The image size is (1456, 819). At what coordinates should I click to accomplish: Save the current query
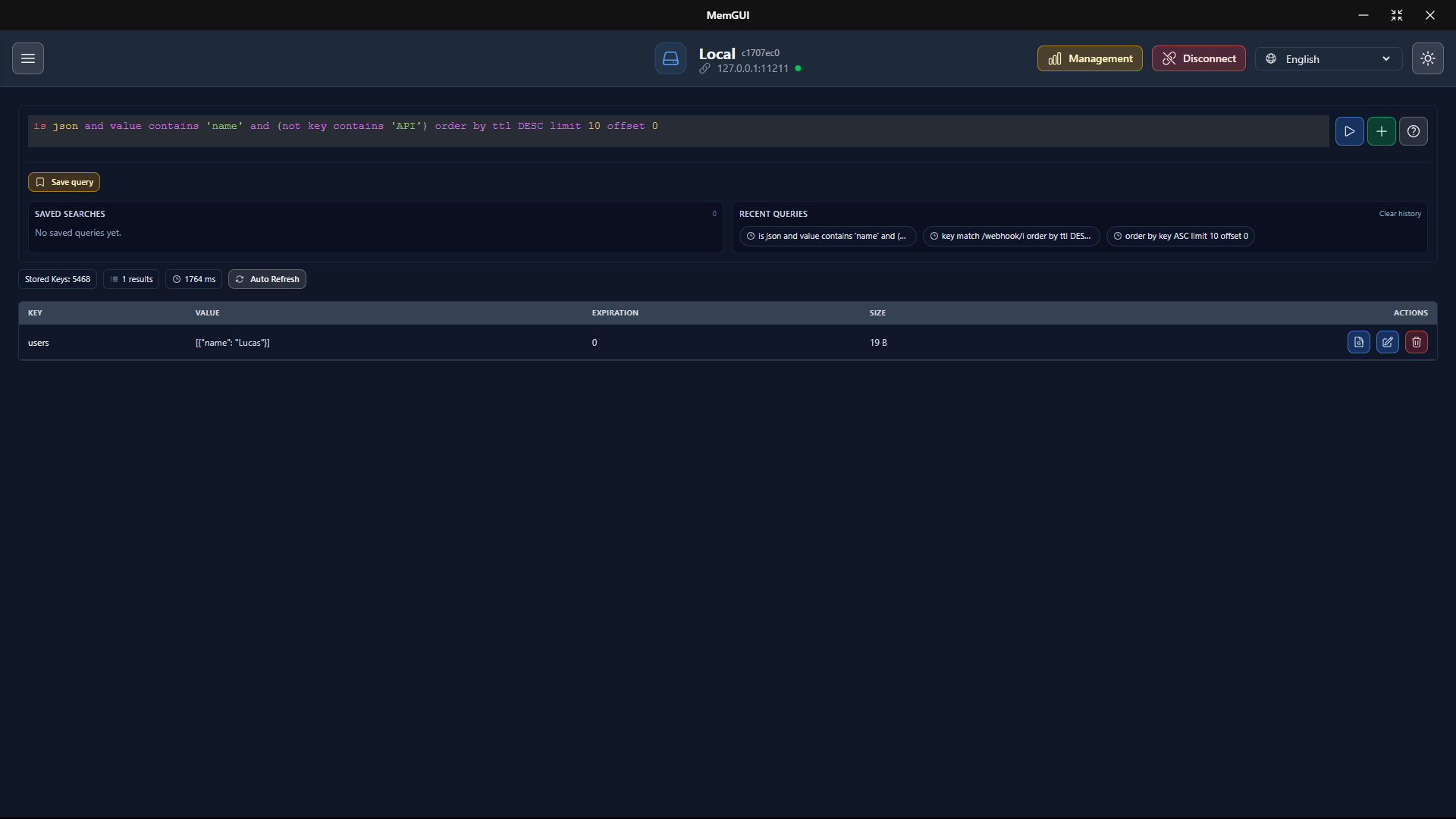coord(64,182)
